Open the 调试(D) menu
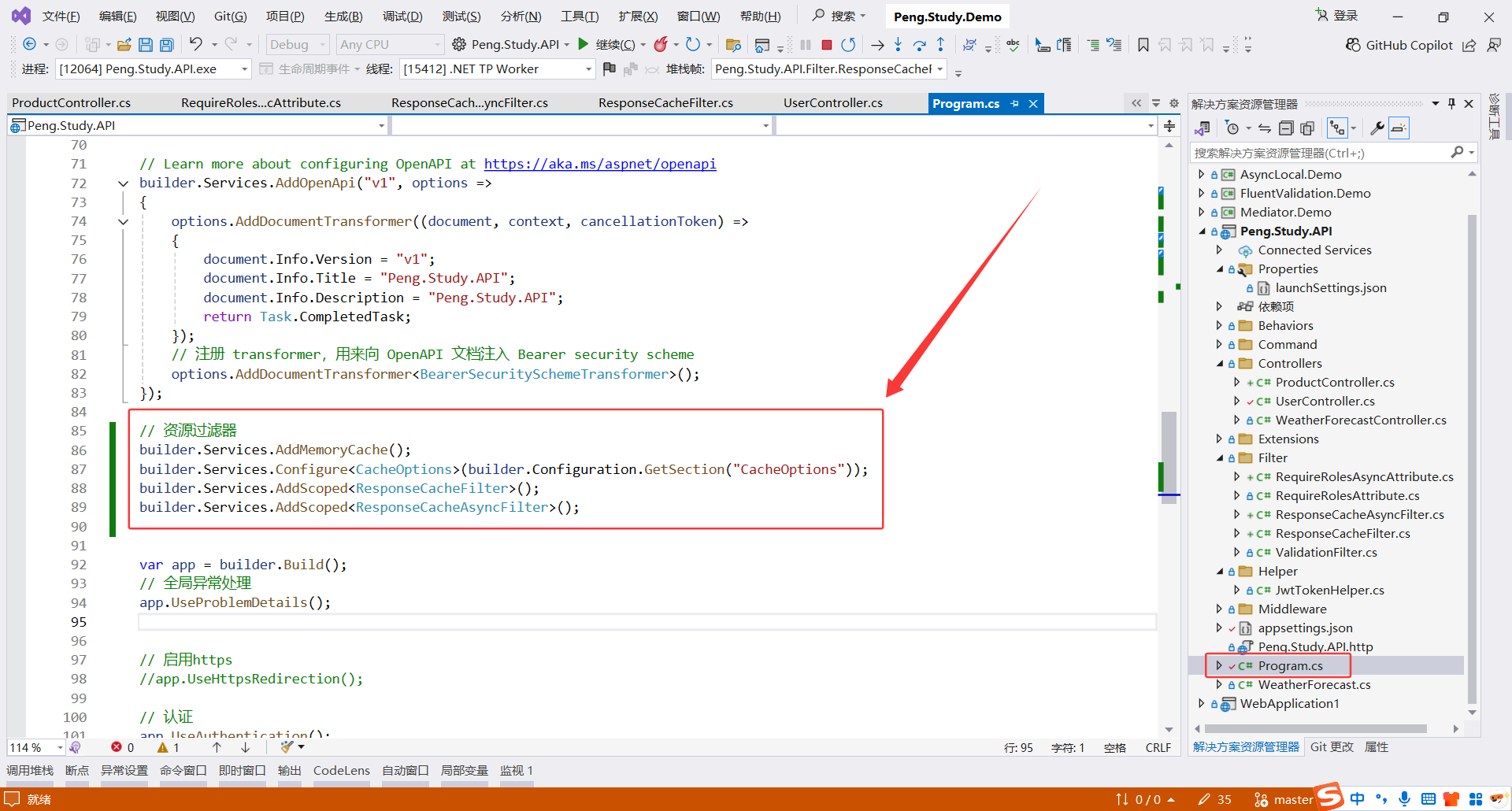Screen dimensions: 1512x811 [402, 17]
